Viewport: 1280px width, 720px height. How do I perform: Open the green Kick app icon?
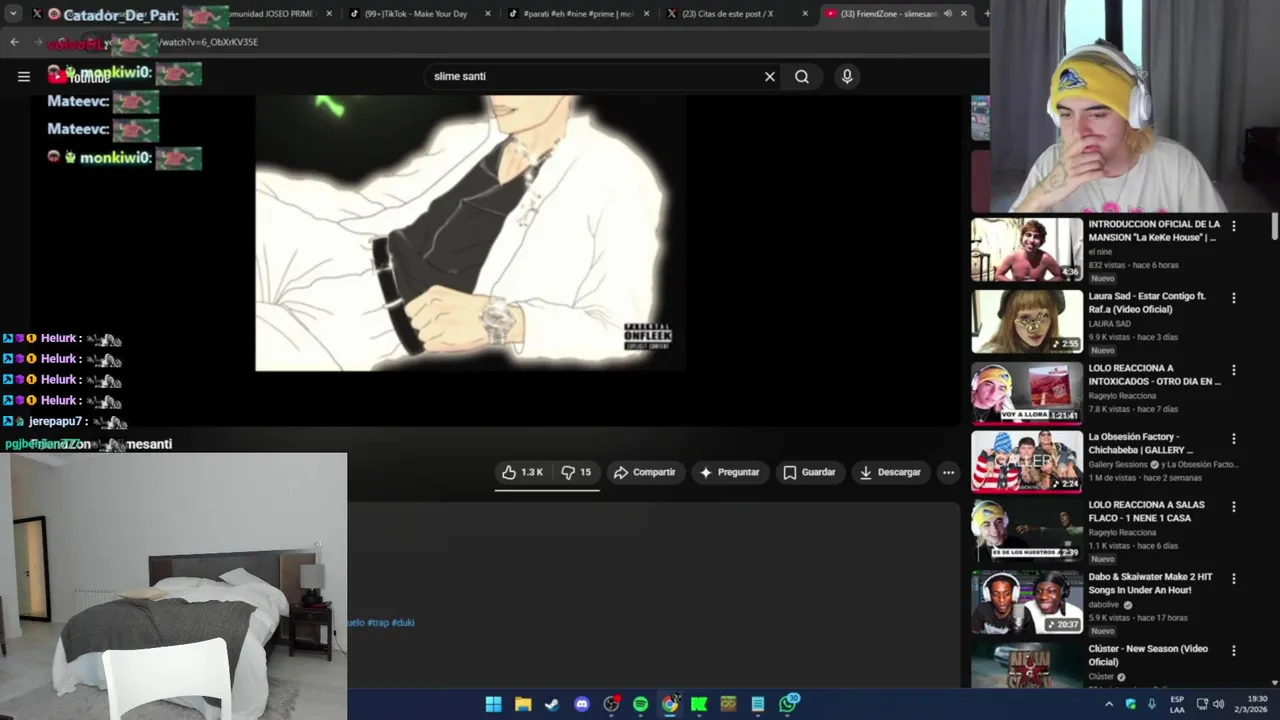tap(699, 704)
